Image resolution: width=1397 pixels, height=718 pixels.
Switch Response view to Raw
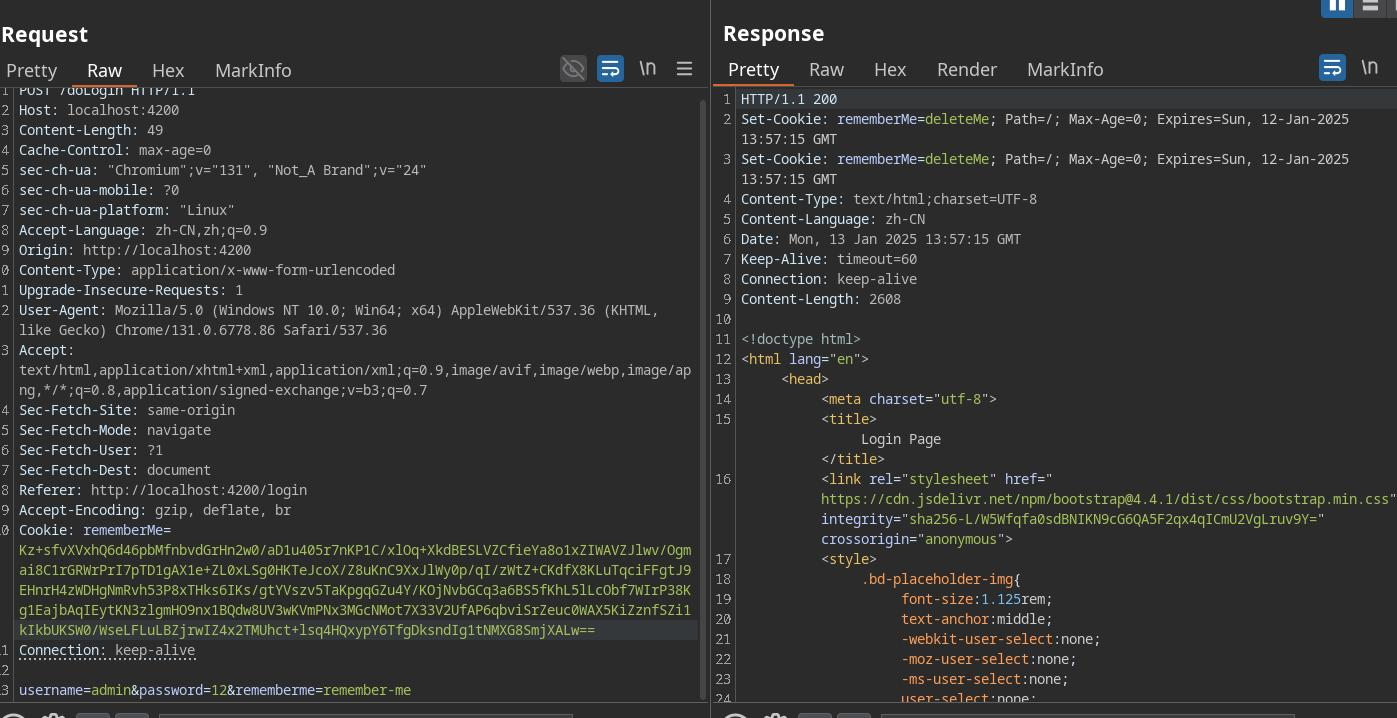pyautogui.click(x=826, y=69)
